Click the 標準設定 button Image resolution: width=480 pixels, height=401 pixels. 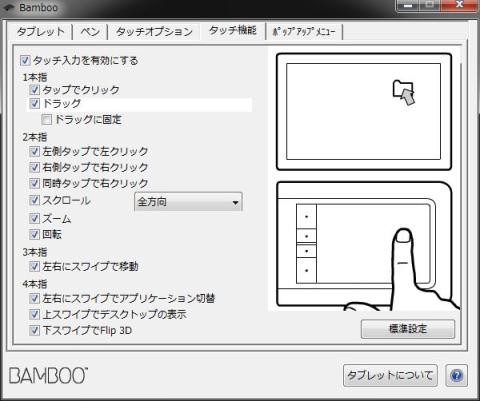point(408,329)
